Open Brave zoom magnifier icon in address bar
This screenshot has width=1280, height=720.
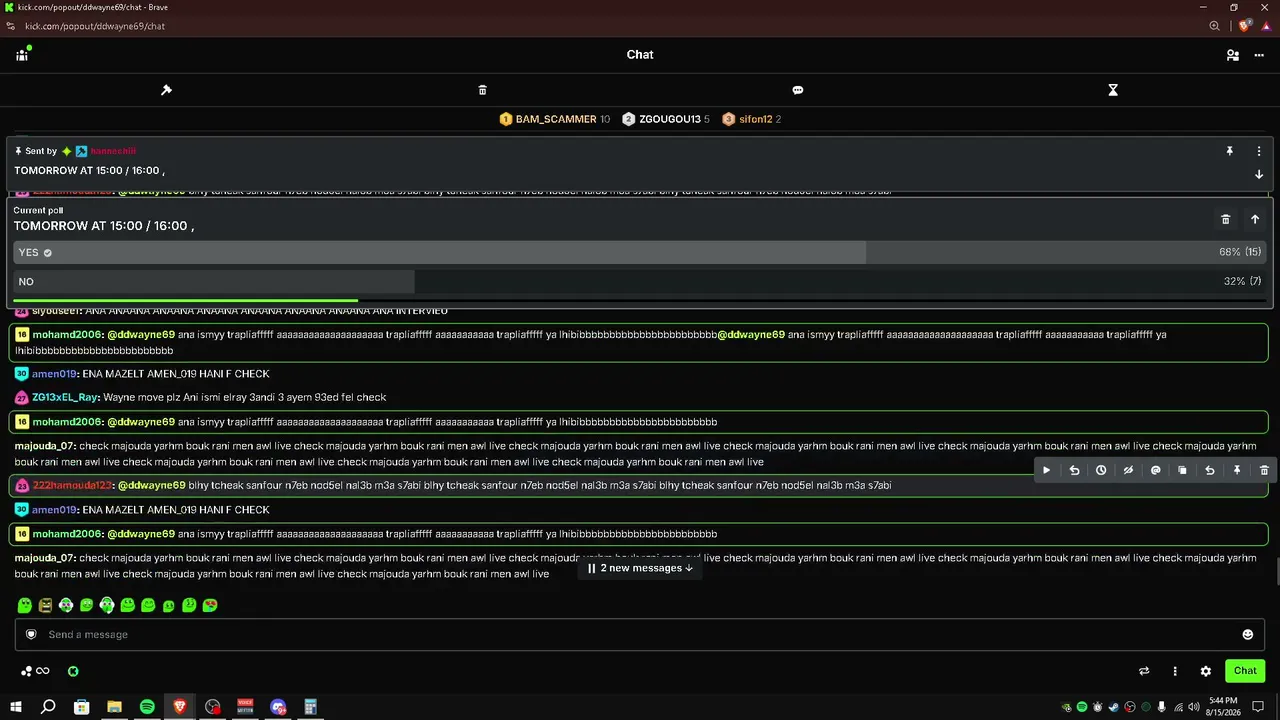1215,26
